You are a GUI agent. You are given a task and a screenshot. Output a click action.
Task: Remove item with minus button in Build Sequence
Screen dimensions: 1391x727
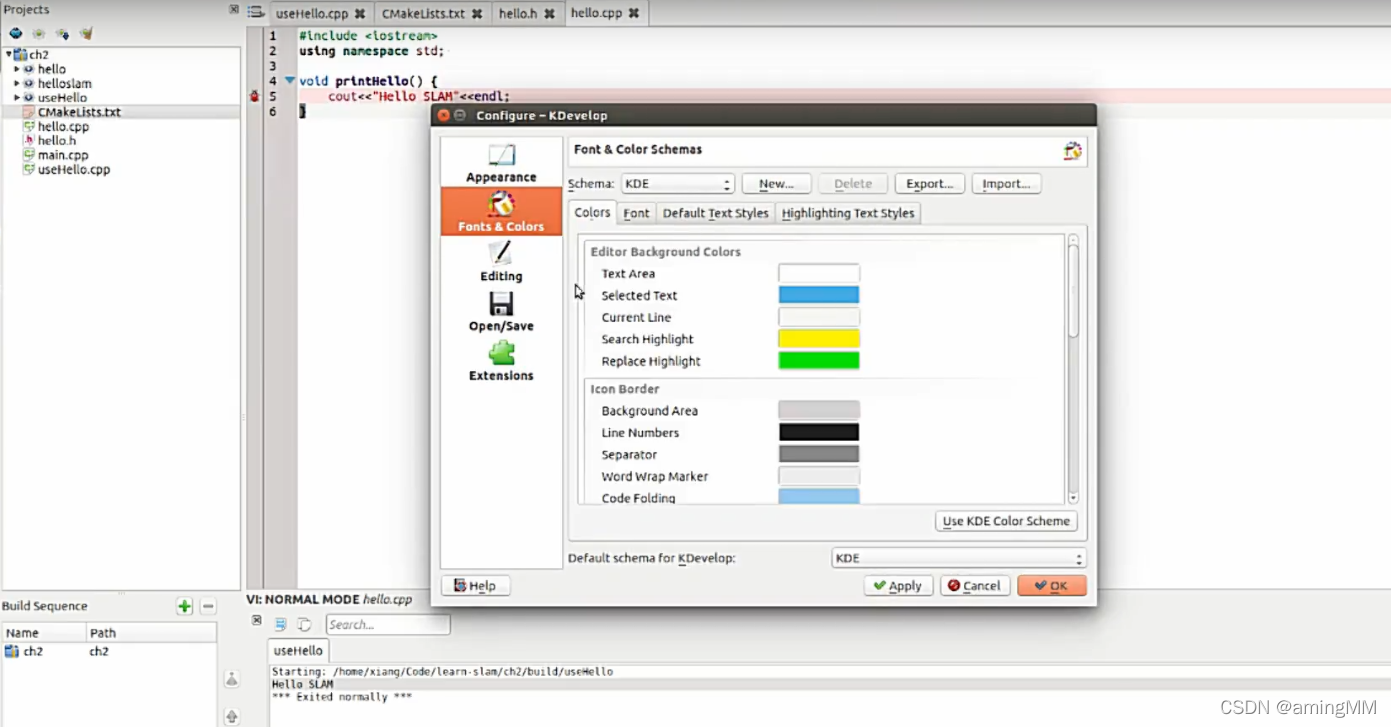click(208, 606)
